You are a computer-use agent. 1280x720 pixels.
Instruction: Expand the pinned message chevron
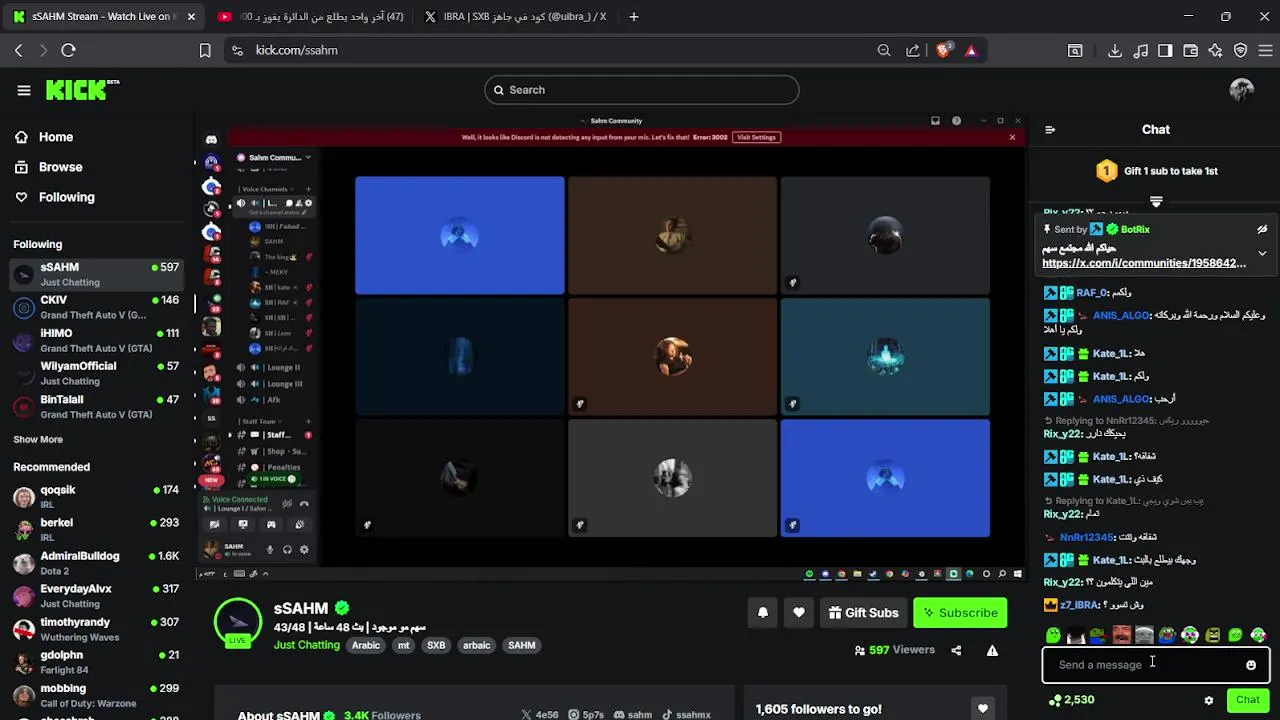(1262, 254)
